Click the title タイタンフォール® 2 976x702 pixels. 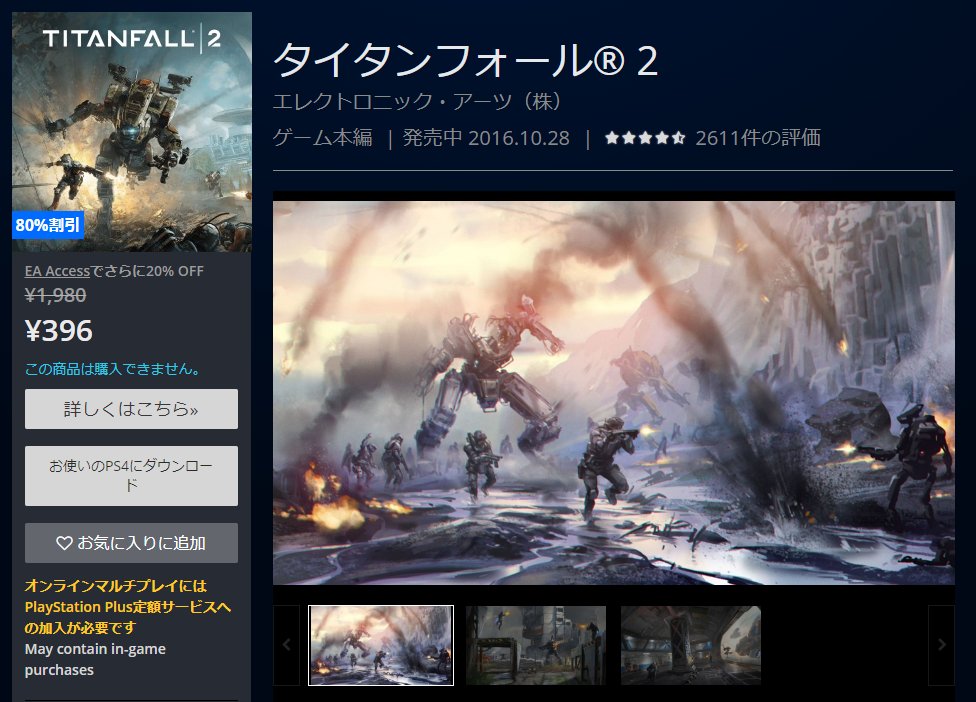point(466,60)
